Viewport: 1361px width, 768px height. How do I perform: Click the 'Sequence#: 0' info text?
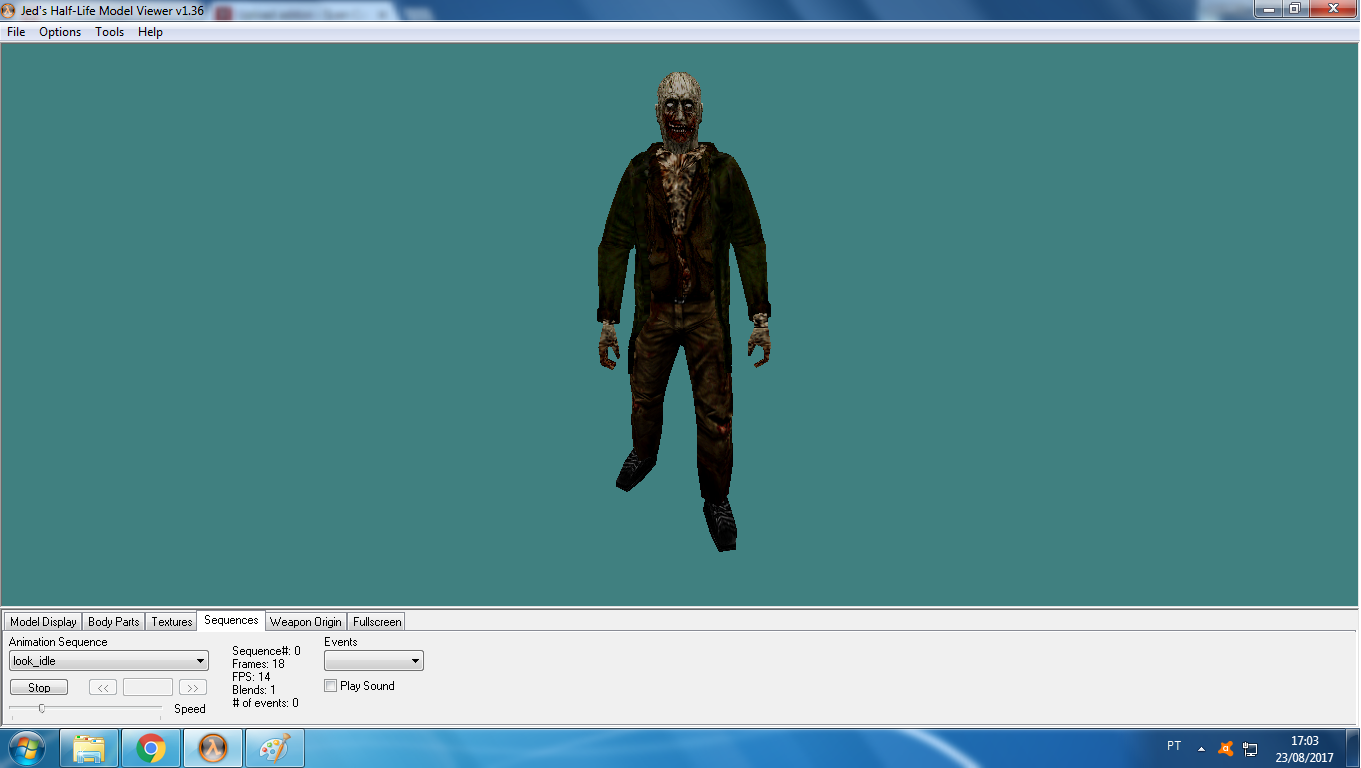tap(266, 651)
